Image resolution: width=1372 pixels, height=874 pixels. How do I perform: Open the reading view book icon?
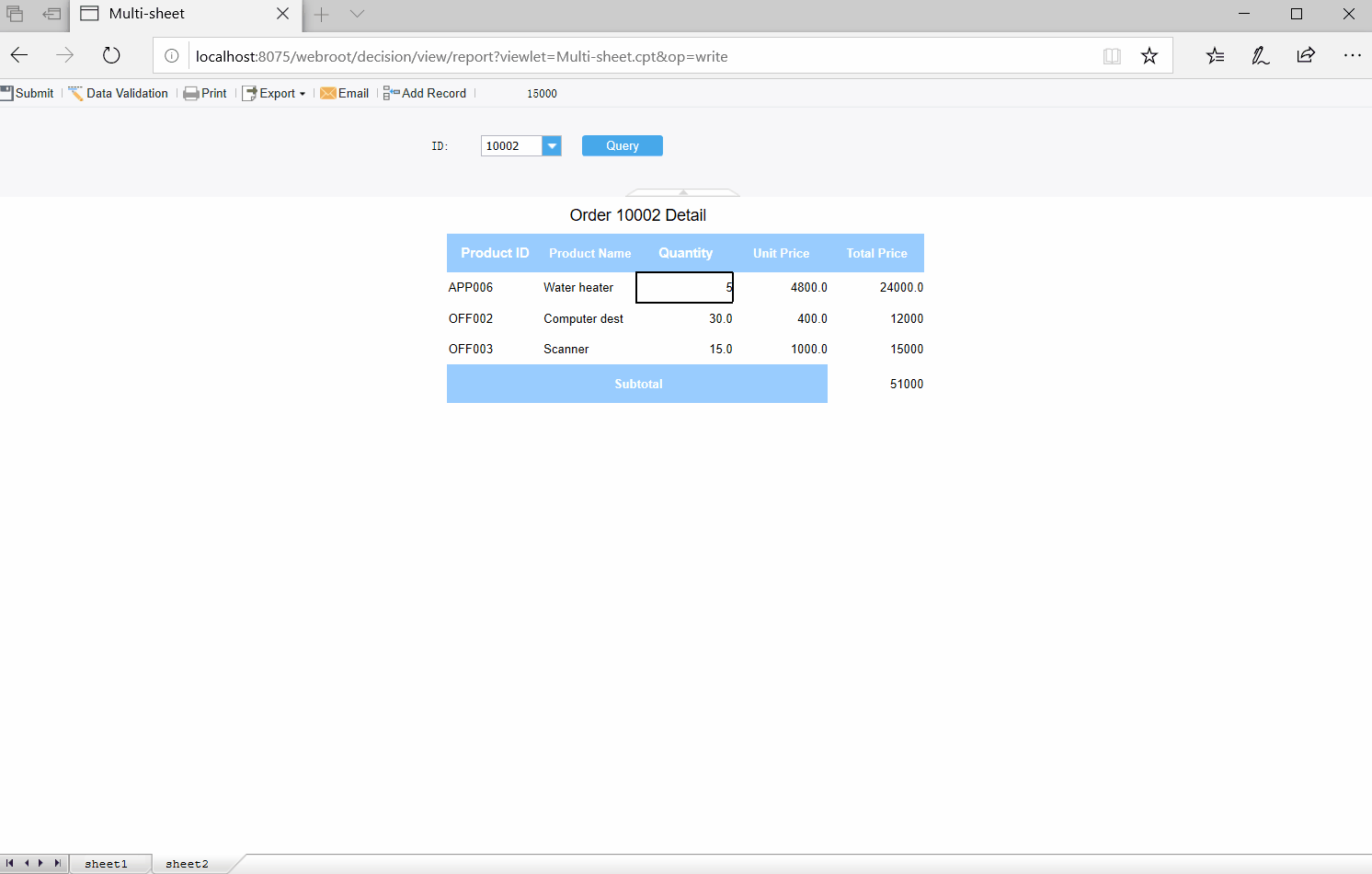point(1112,56)
